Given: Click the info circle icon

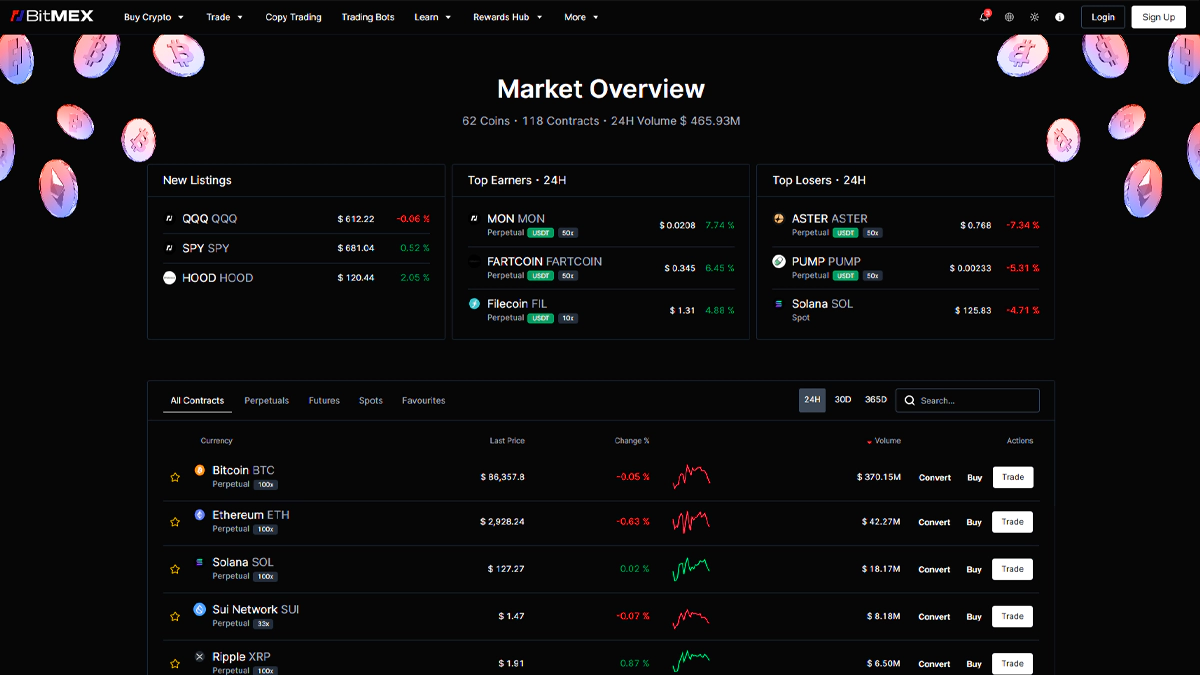Looking at the screenshot, I should tap(1059, 17).
